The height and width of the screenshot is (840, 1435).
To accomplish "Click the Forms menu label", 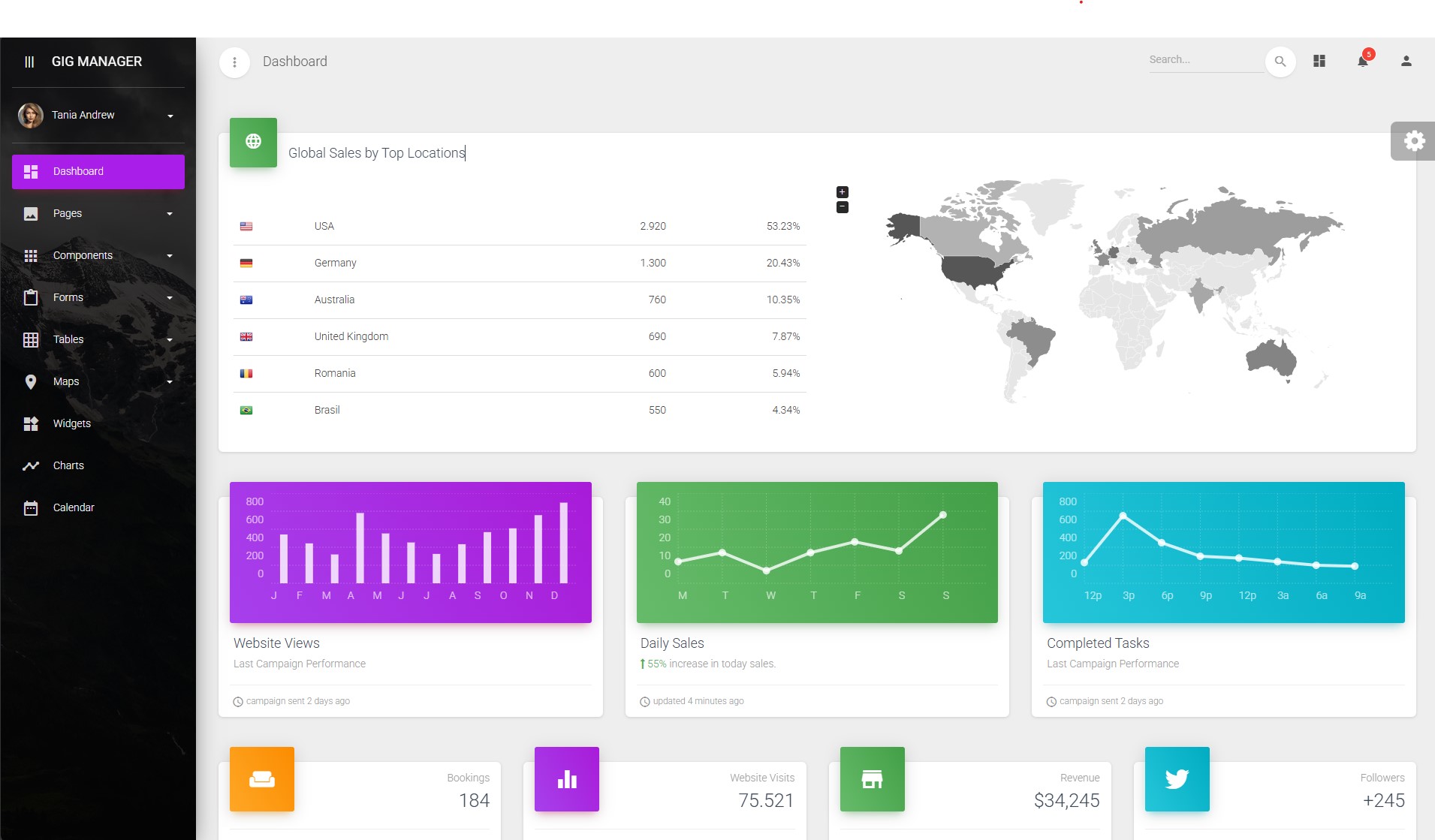I will (68, 298).
